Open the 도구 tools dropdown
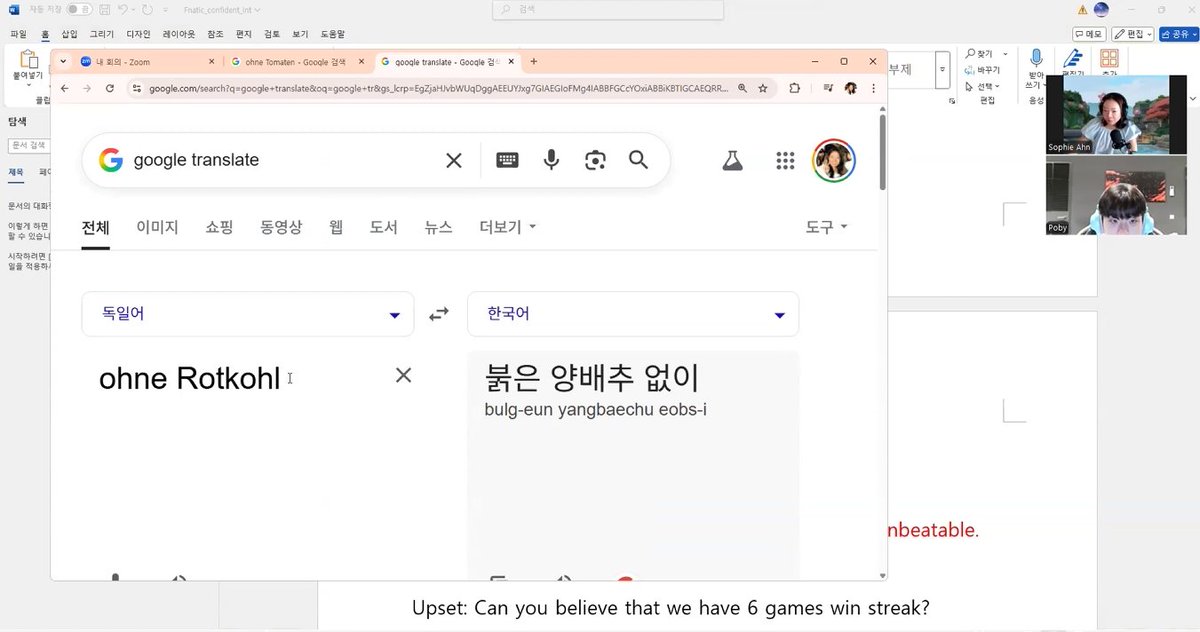The width and height of the screenshot is (1200, 632). [x=826, y=227]
